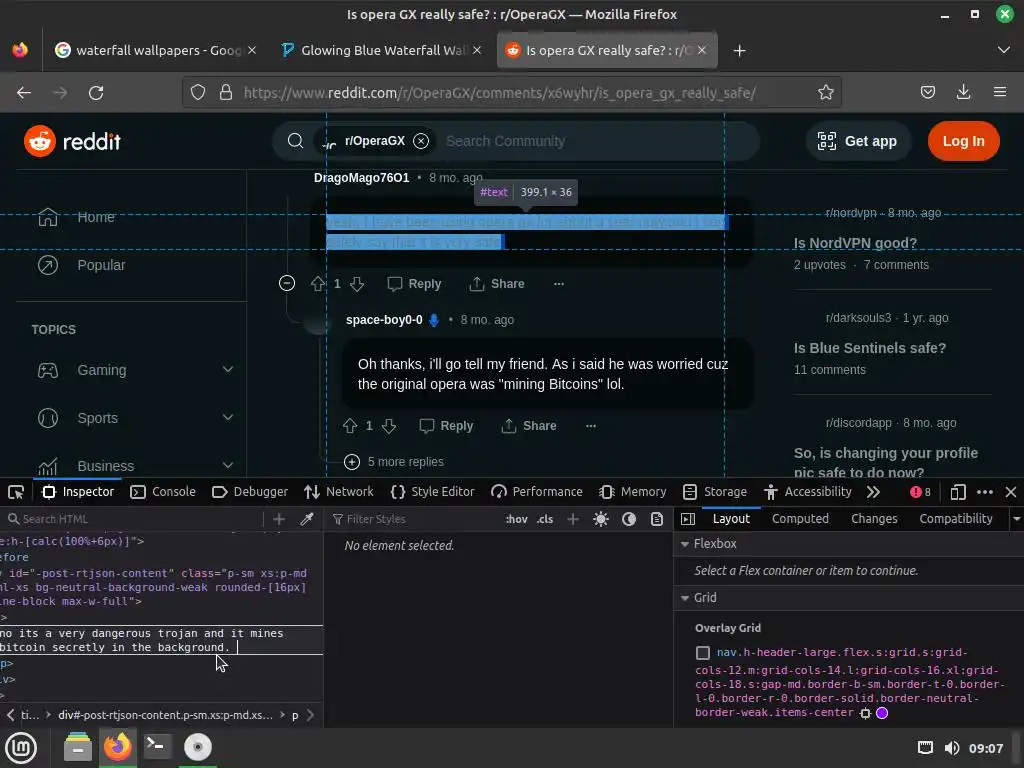Switch to the Network tab
1024x768 pixels.
[339, 492]
